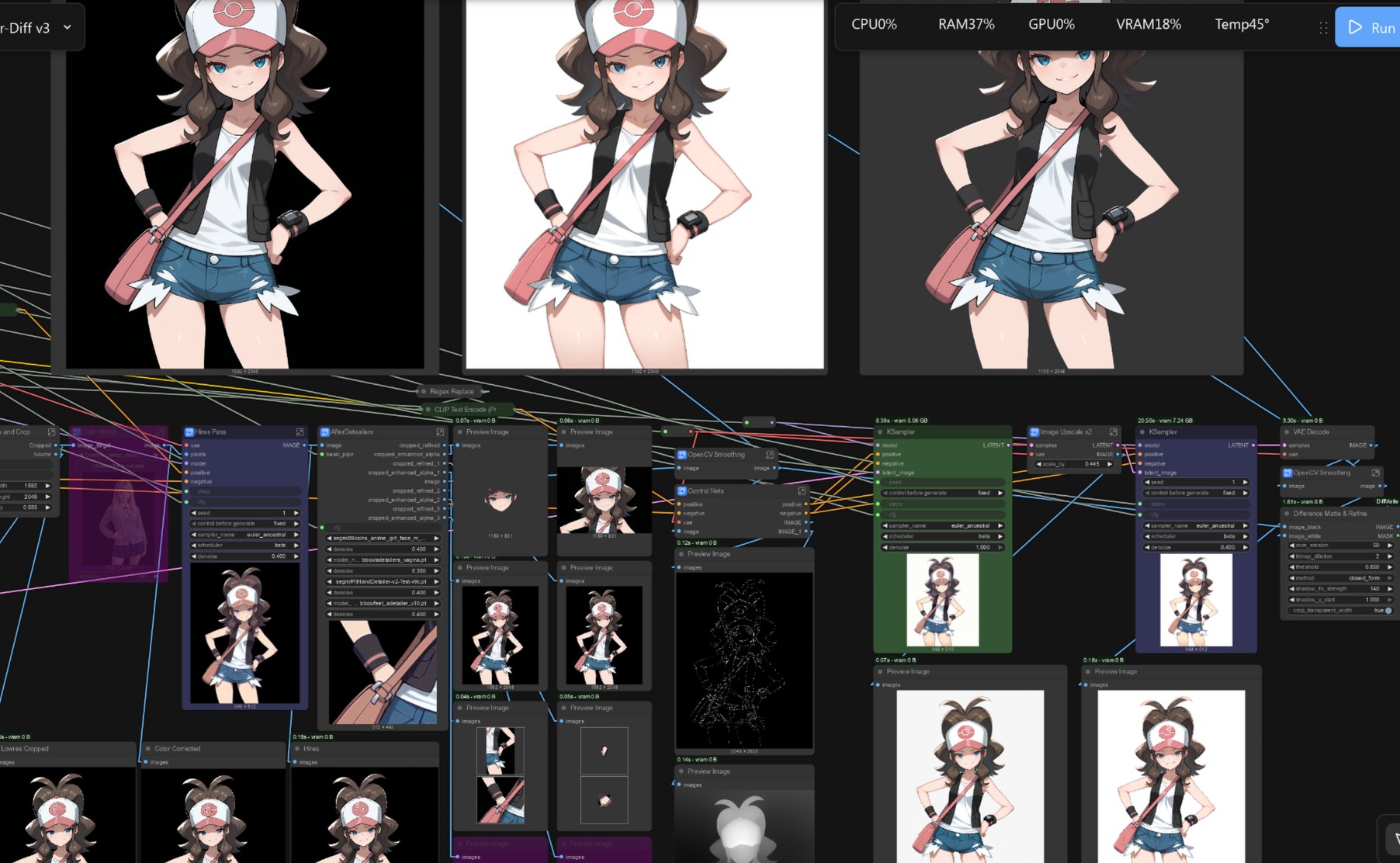This screenshot has height=863, width=1400.
Task: Select the preview thumbnail inside purple KSampler
Action: 1196,600
